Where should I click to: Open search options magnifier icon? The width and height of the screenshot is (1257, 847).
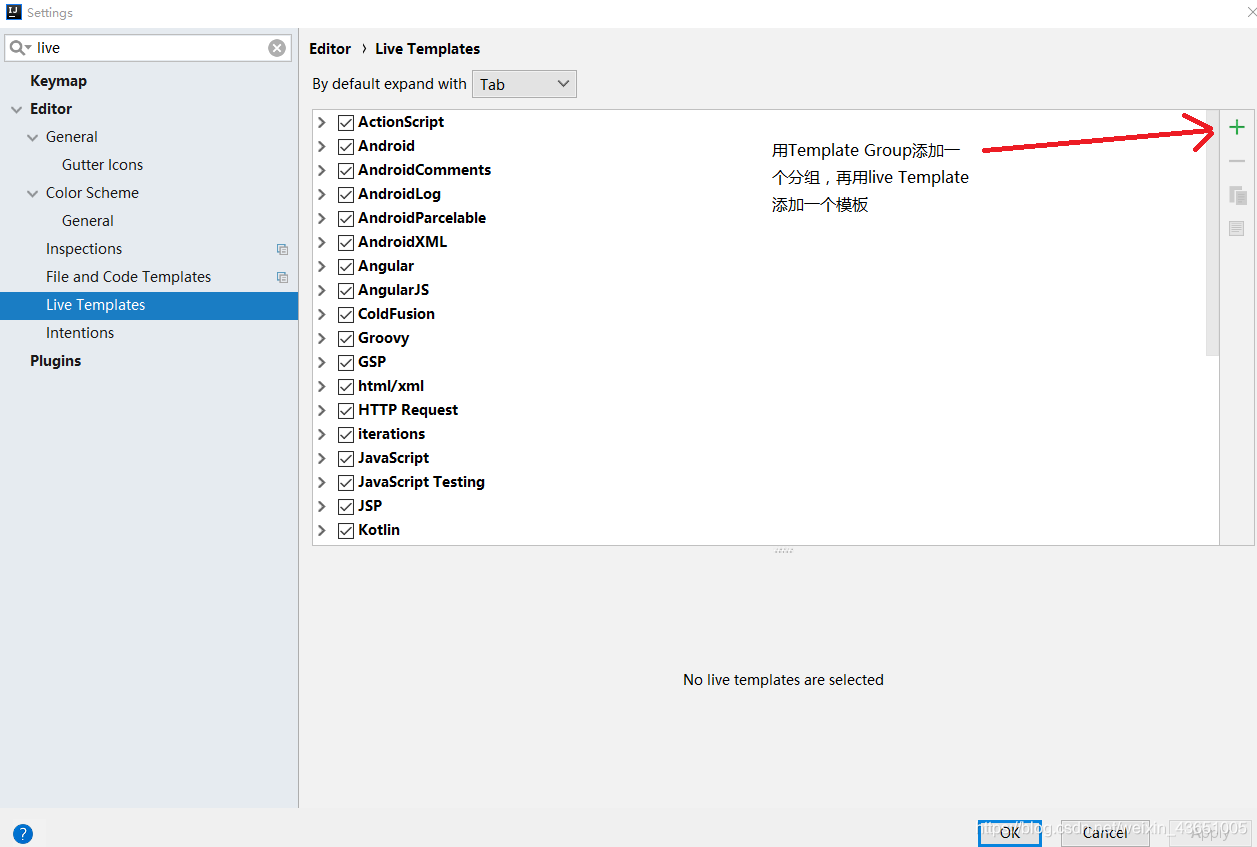(x=20, y=48)
